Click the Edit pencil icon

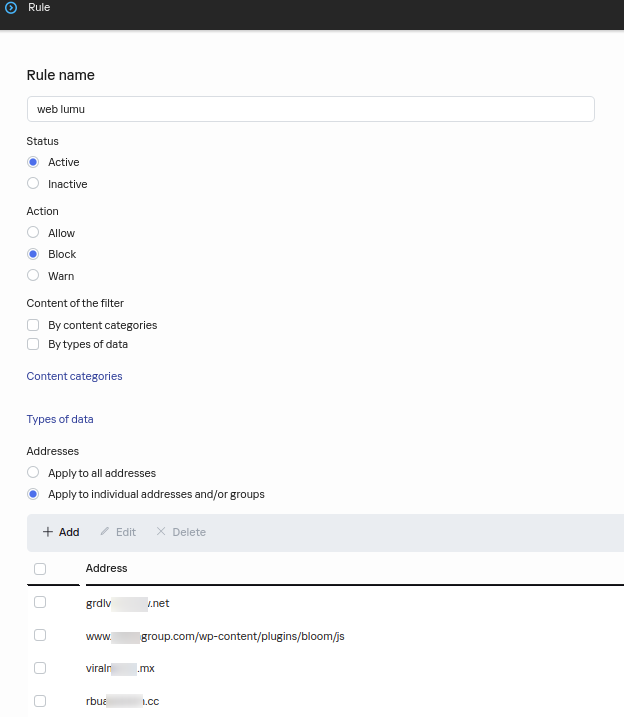click(x=104, y=532)
